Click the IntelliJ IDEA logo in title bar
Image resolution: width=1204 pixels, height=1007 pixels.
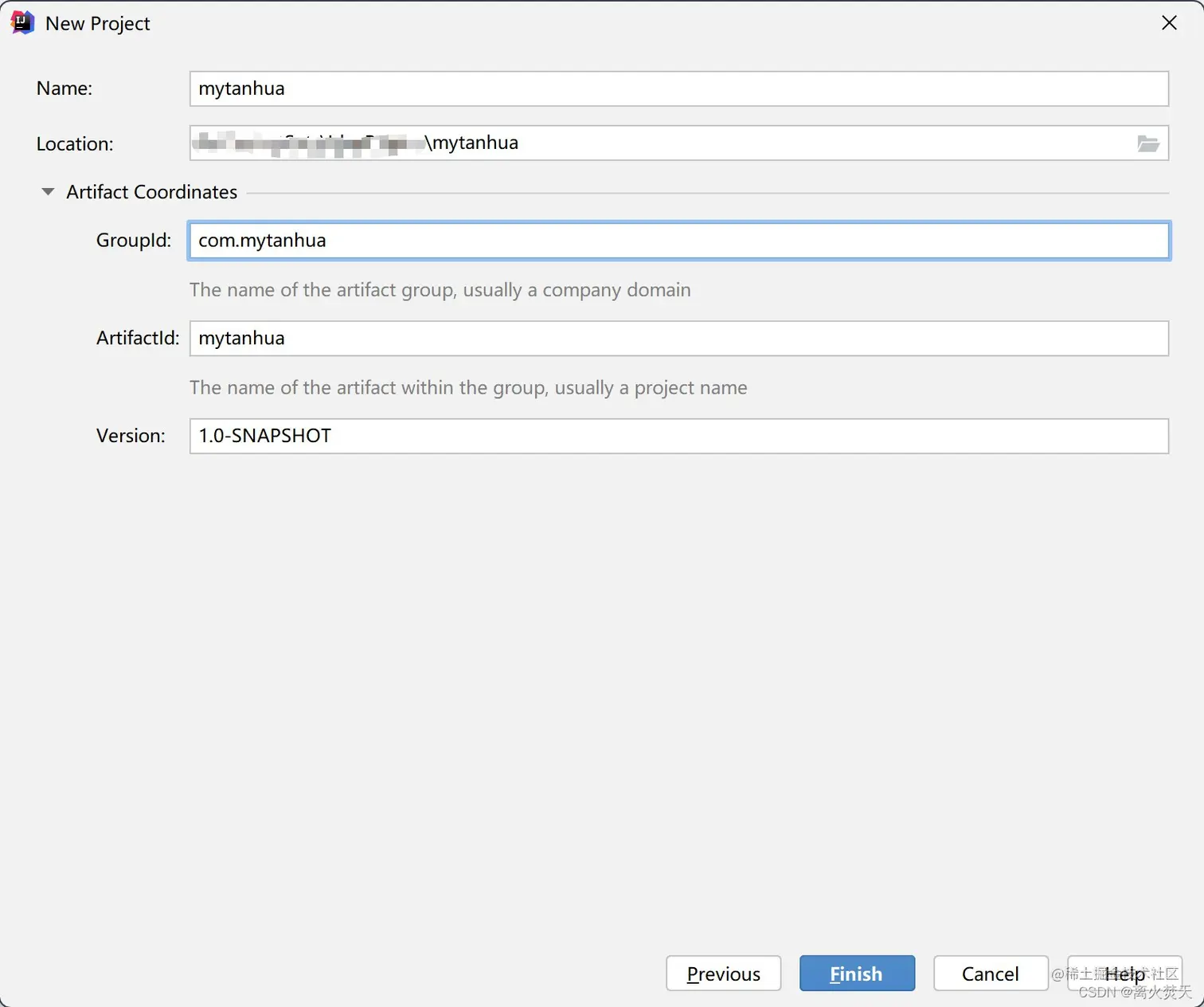click(x=22, y=23)
